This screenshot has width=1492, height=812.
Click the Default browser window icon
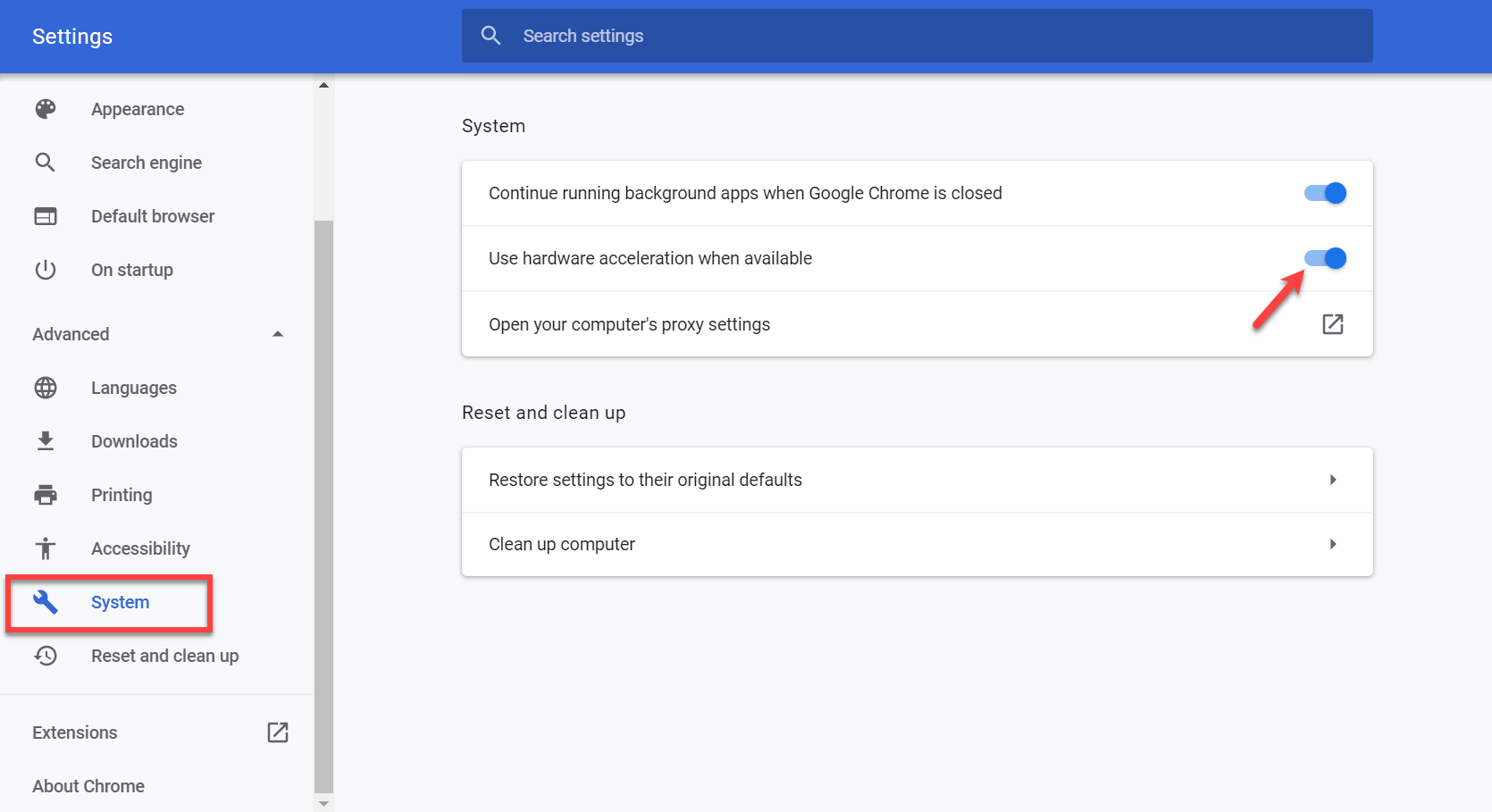tap(46, 216)
